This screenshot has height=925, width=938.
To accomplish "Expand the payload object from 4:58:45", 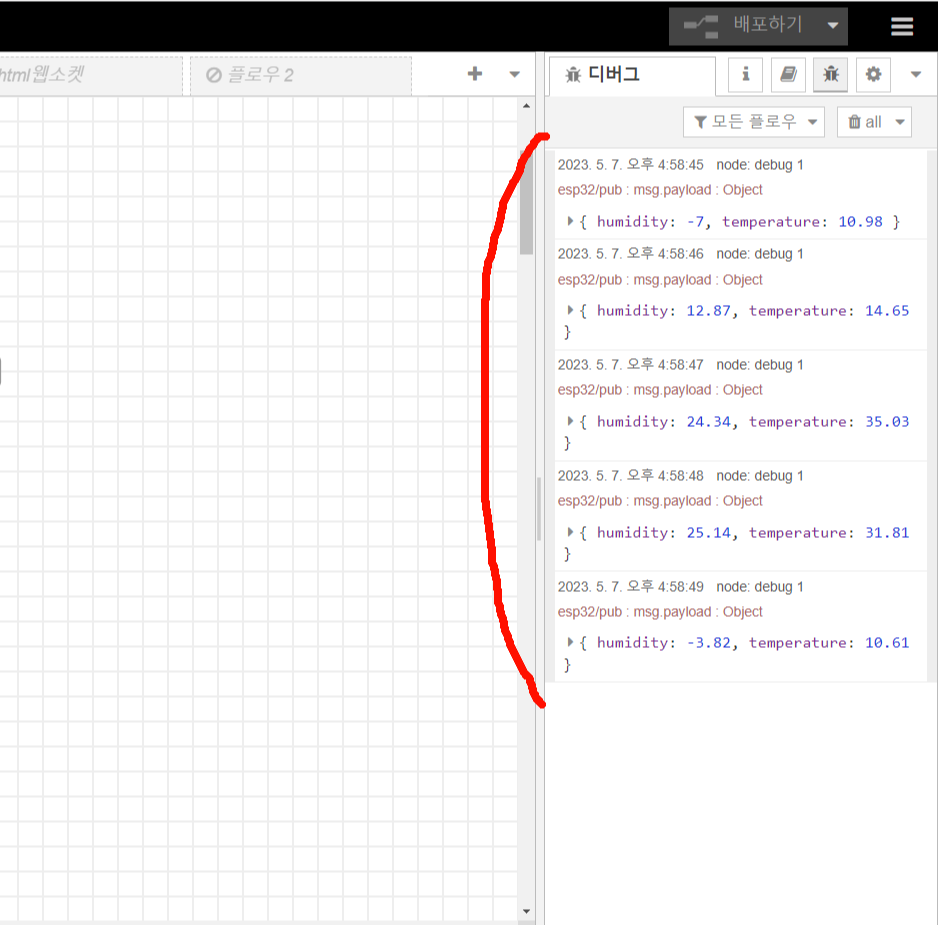I will point(571,221).
